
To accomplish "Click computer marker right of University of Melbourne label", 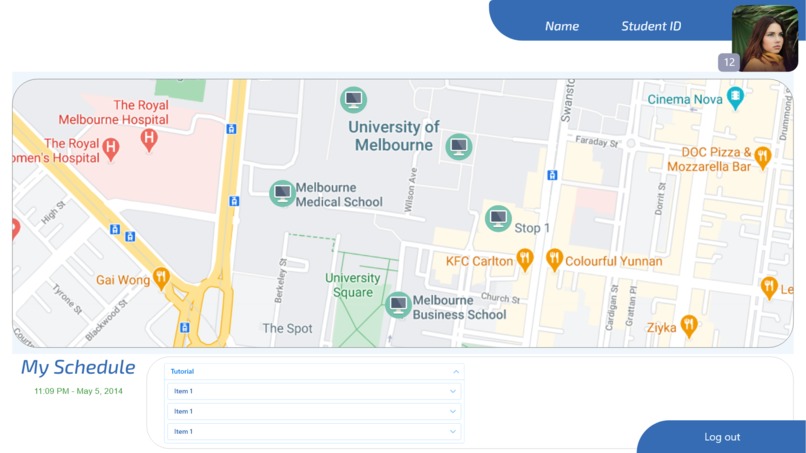I will click(x=459, y=147).
